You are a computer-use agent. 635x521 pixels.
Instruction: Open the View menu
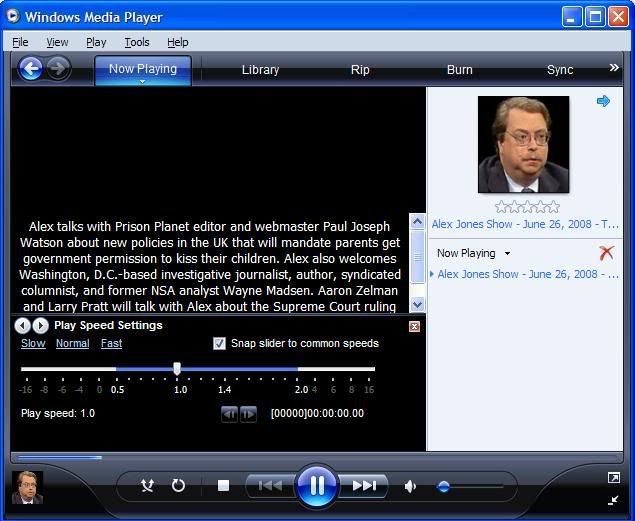click(x=57, y=42)
